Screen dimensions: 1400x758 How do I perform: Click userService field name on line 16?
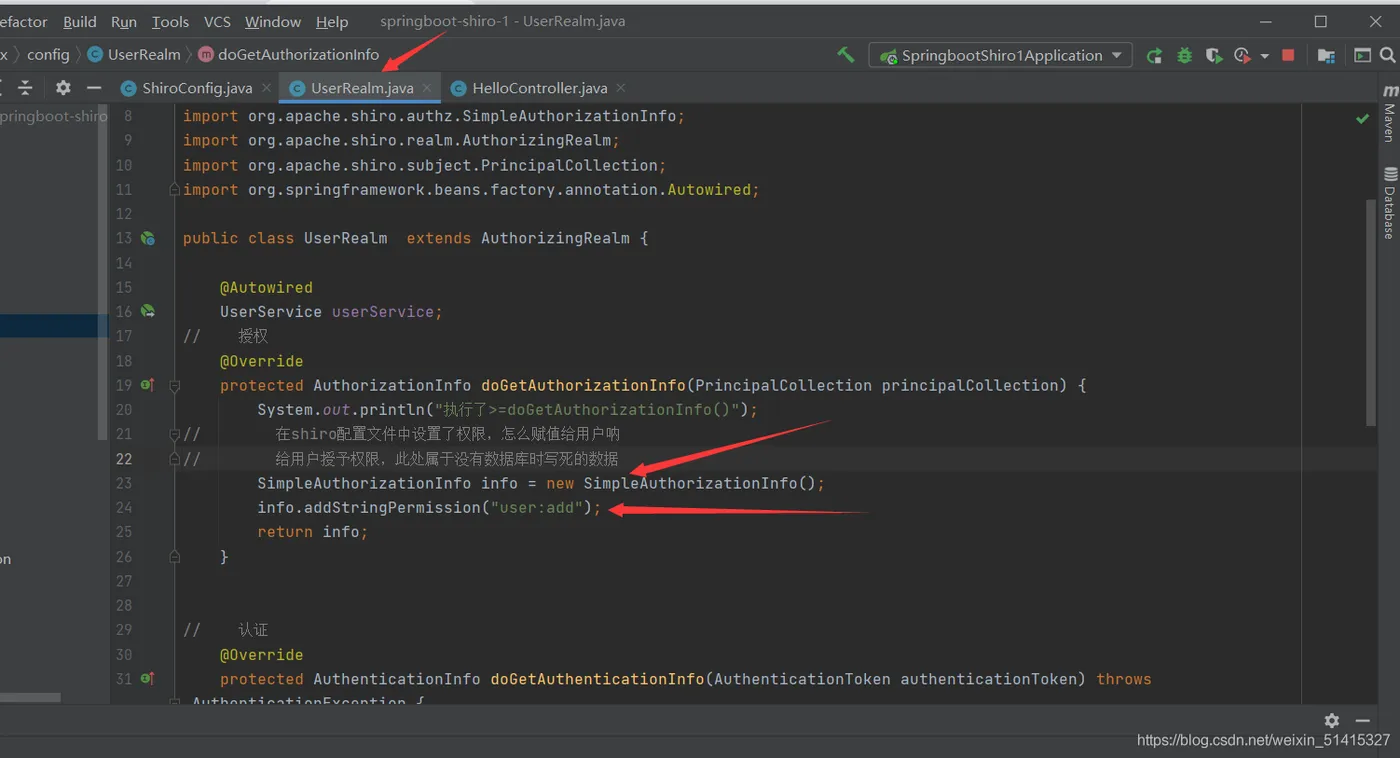pyautogui.click(x=383, y=312)
